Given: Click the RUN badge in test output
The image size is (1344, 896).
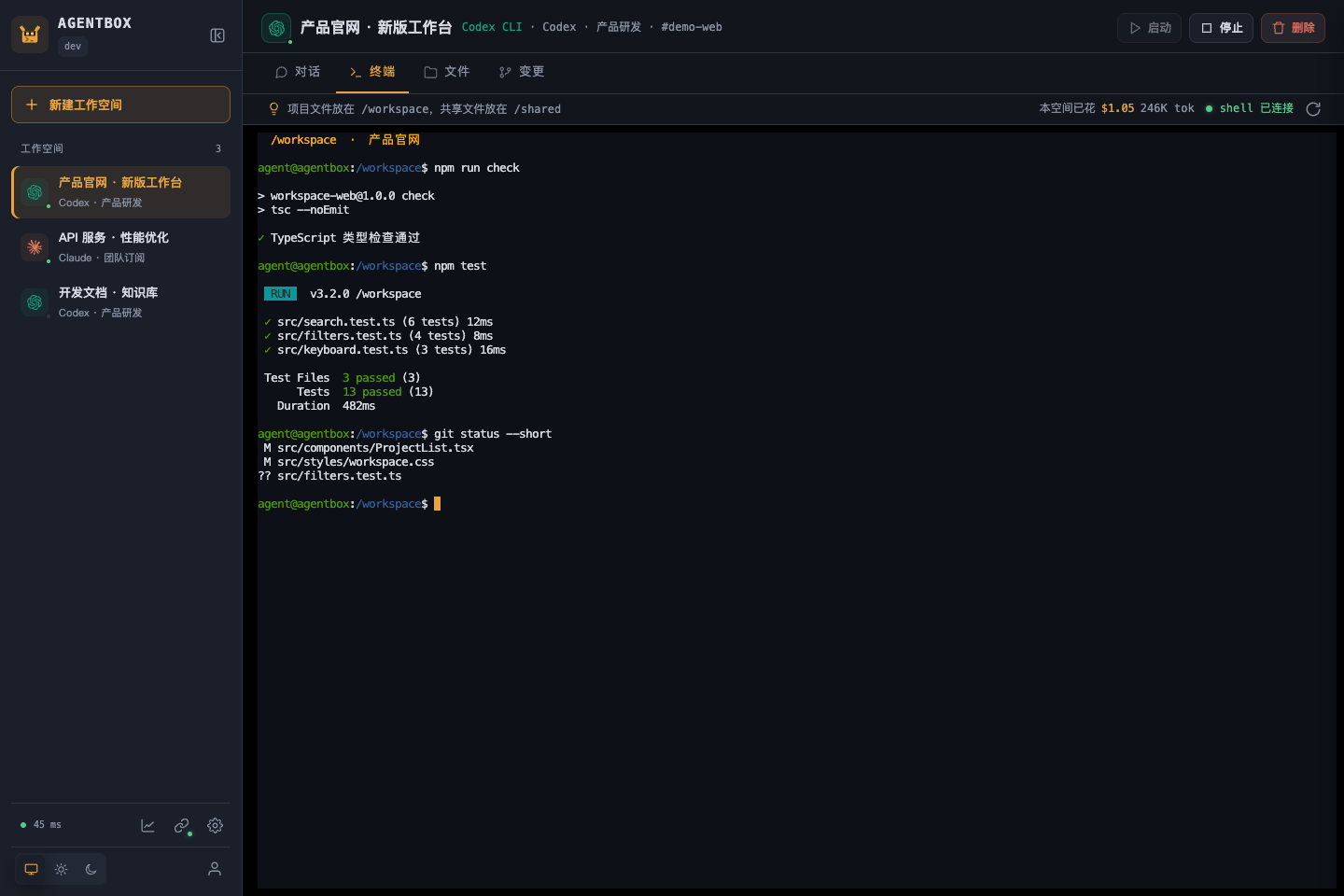Looking at the screenshot, I should click(x=280, y=294).
